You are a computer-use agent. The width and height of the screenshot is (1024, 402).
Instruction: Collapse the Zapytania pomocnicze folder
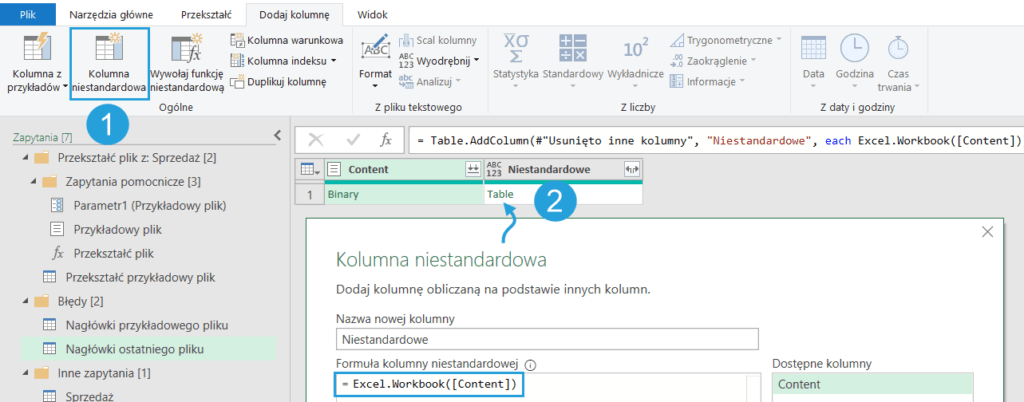pyautogui.click(x=34, y=181)
